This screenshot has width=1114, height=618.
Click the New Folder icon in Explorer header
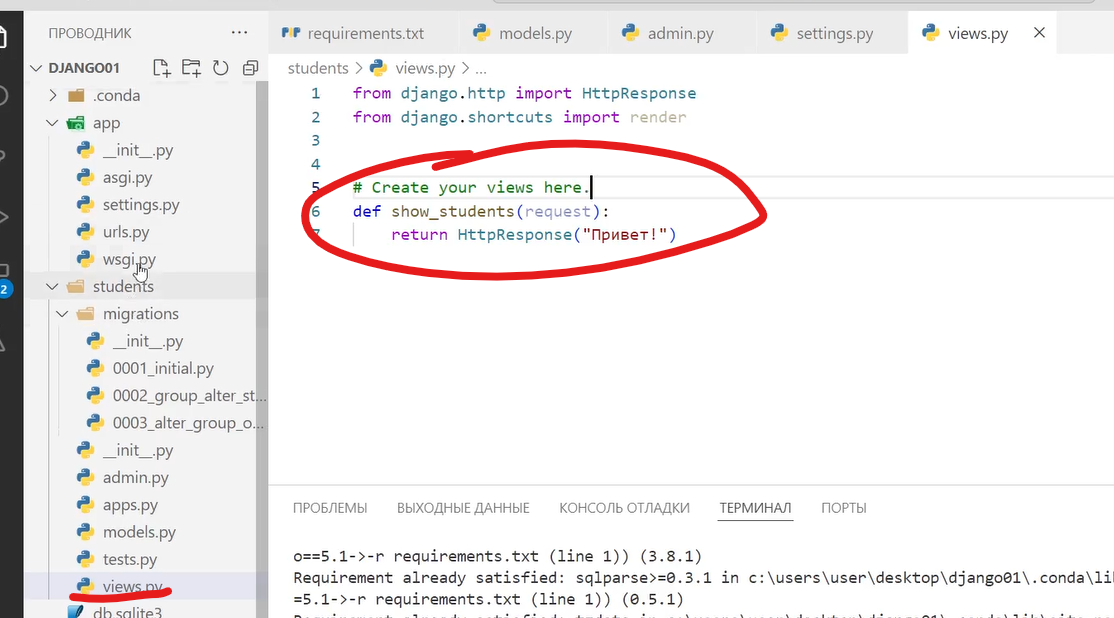pos(191,68)
